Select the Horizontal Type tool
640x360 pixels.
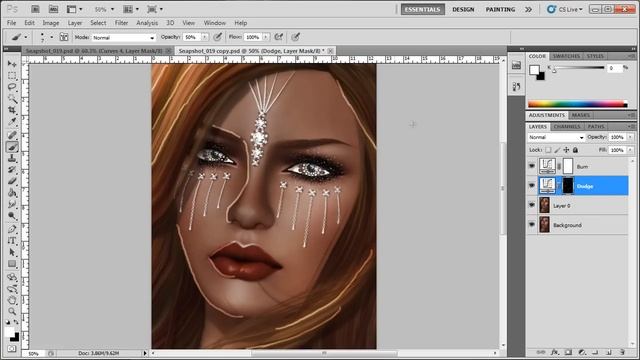pos(12,241)
